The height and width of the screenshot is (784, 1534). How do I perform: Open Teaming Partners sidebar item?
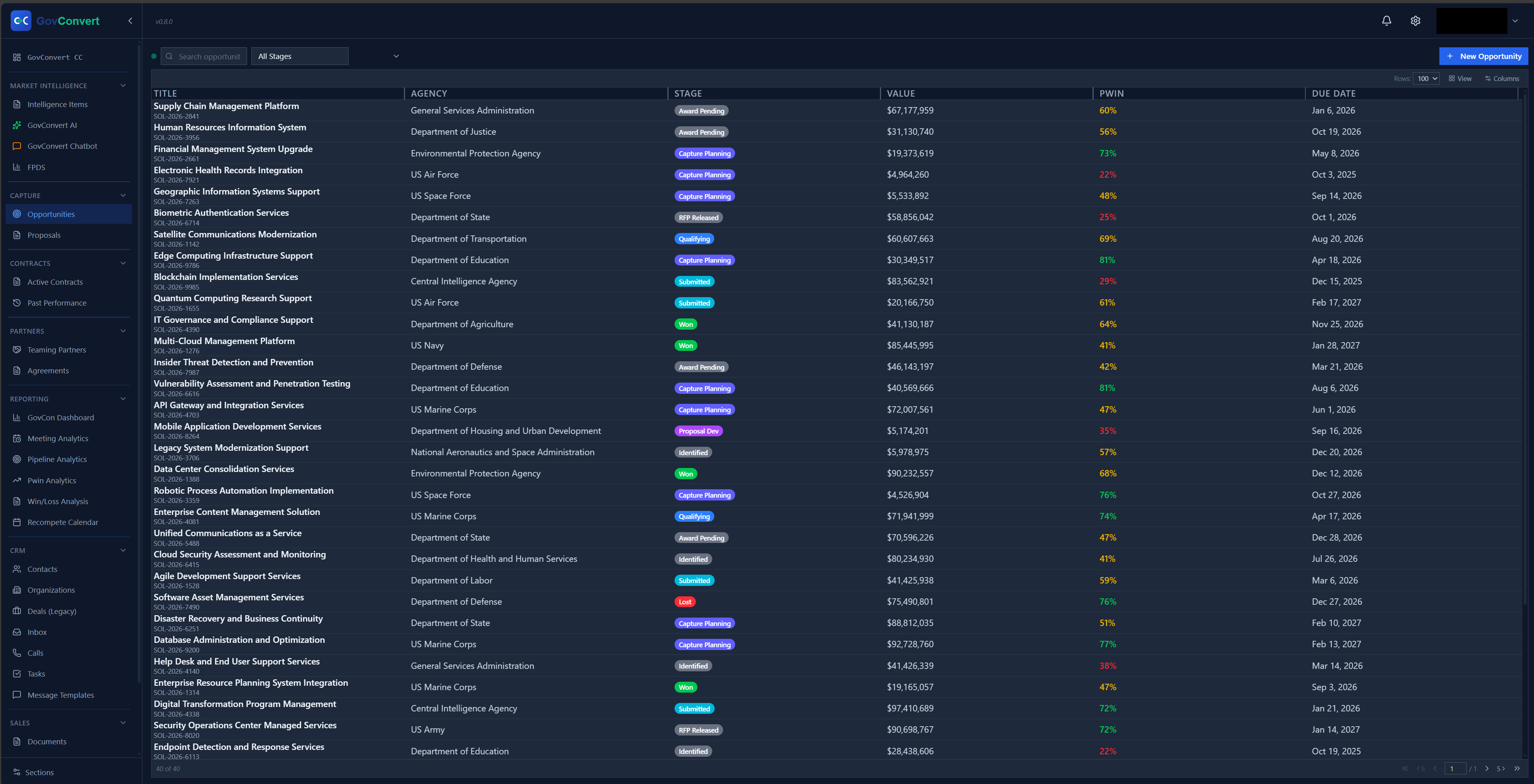pyautogui.click(x=57, y=349)
